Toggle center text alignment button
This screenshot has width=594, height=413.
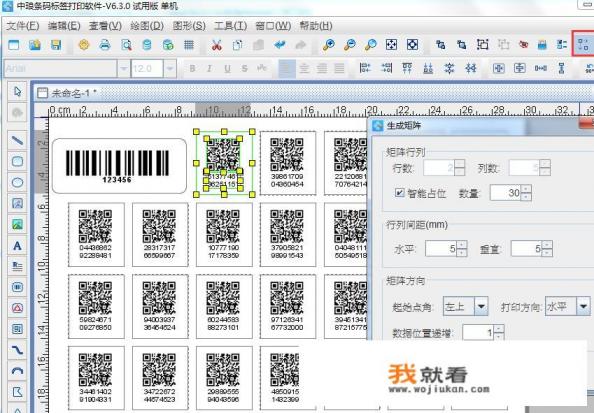click(304, 69)
